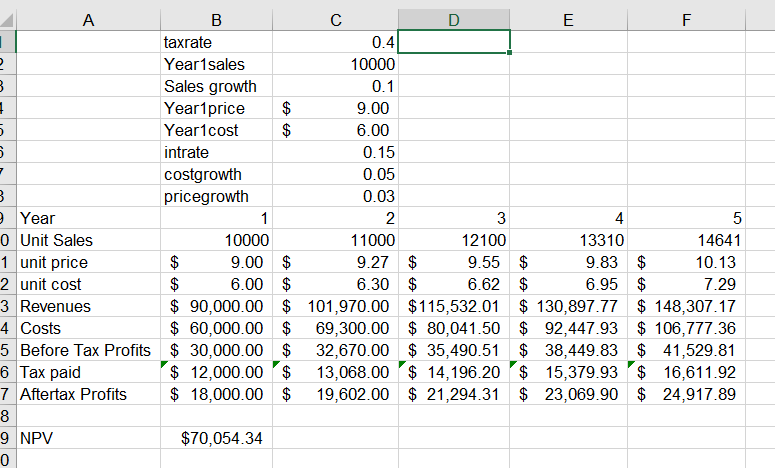The height and width of the screenshot is (468, 775).
Task: Select Sales growth value 0.1
Action: click(336, 86)
